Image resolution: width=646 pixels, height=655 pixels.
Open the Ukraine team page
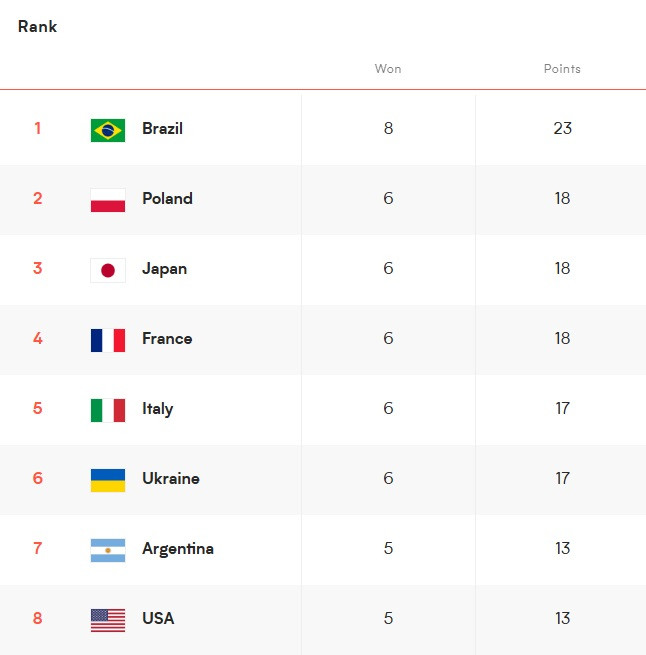point(171,479)
